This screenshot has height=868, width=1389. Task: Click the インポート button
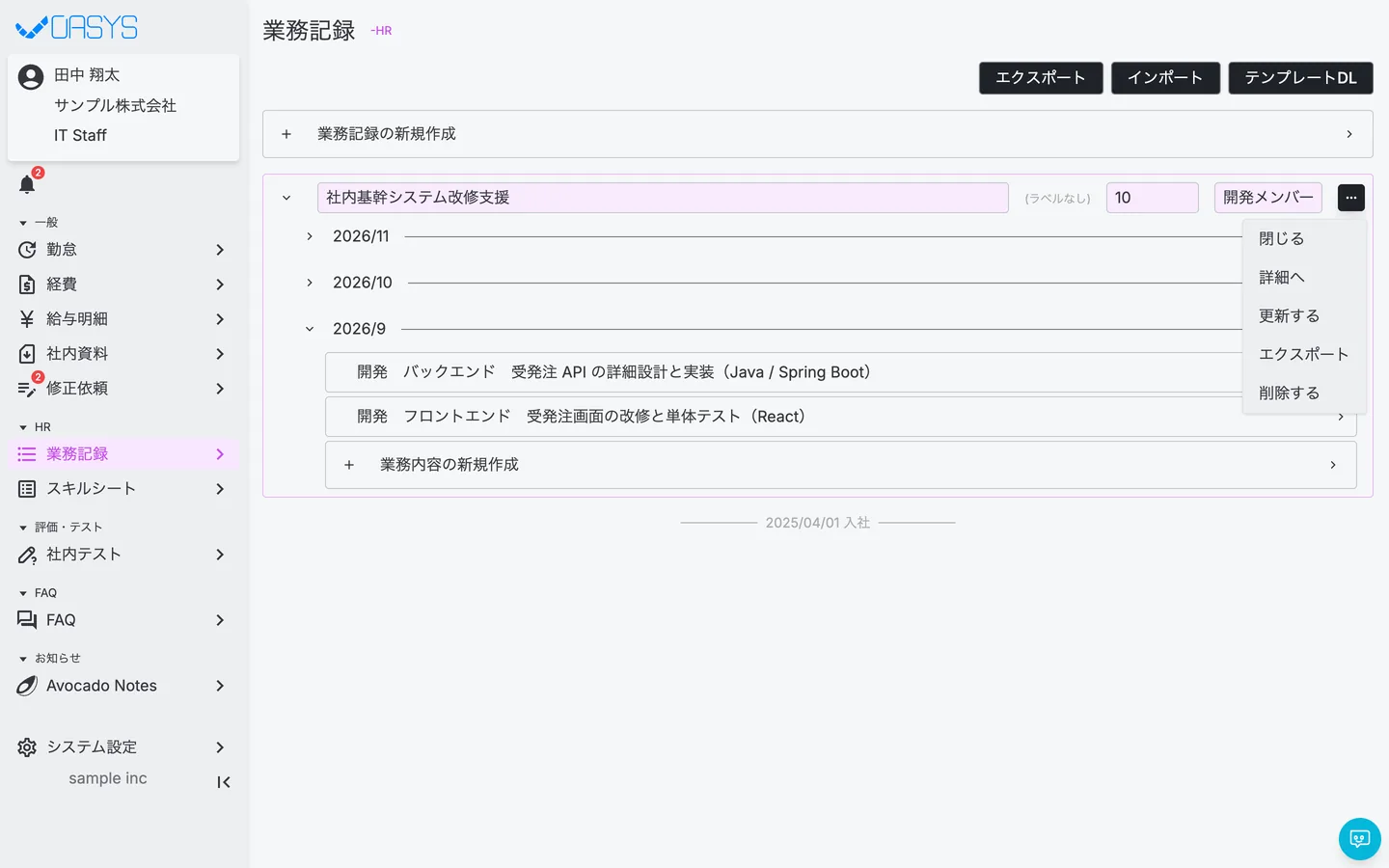pyautogui.click(x=1165, y=78)
